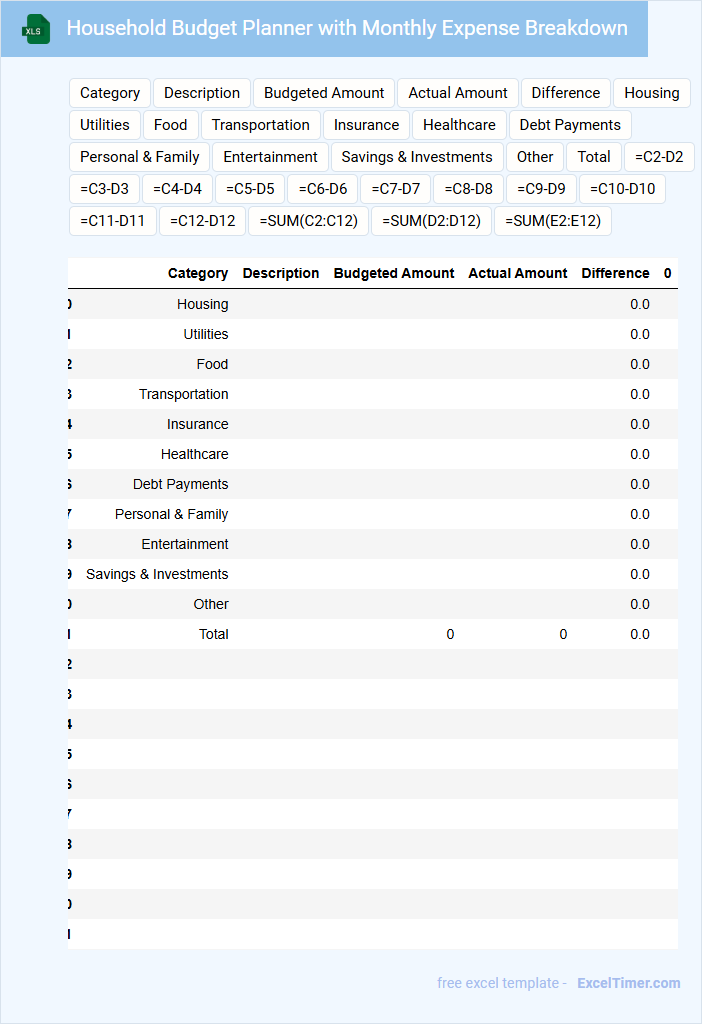Click the Household Budget Planner title

(x=347, y=28)
